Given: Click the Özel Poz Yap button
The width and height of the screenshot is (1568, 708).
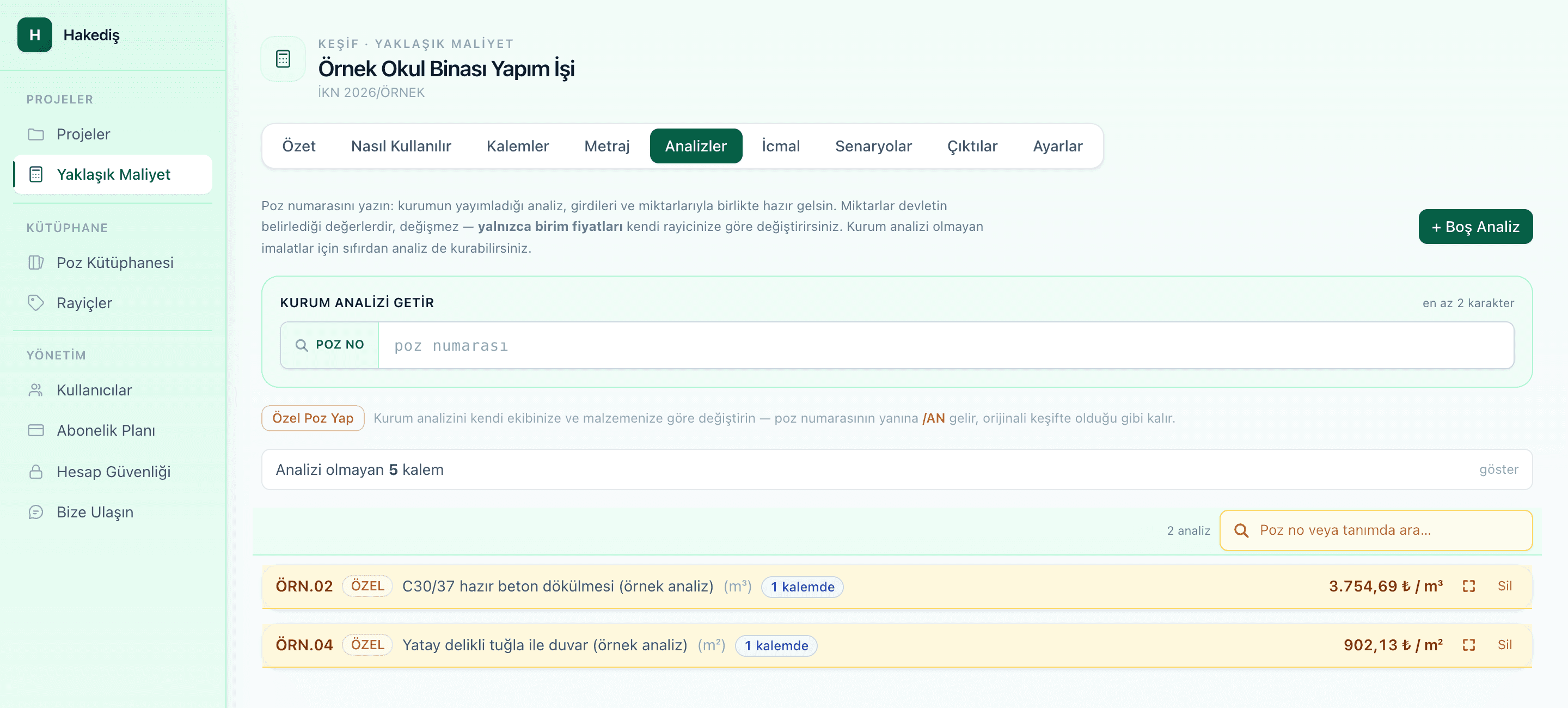Looking at the screenshot, I should (x=313, y=418).
